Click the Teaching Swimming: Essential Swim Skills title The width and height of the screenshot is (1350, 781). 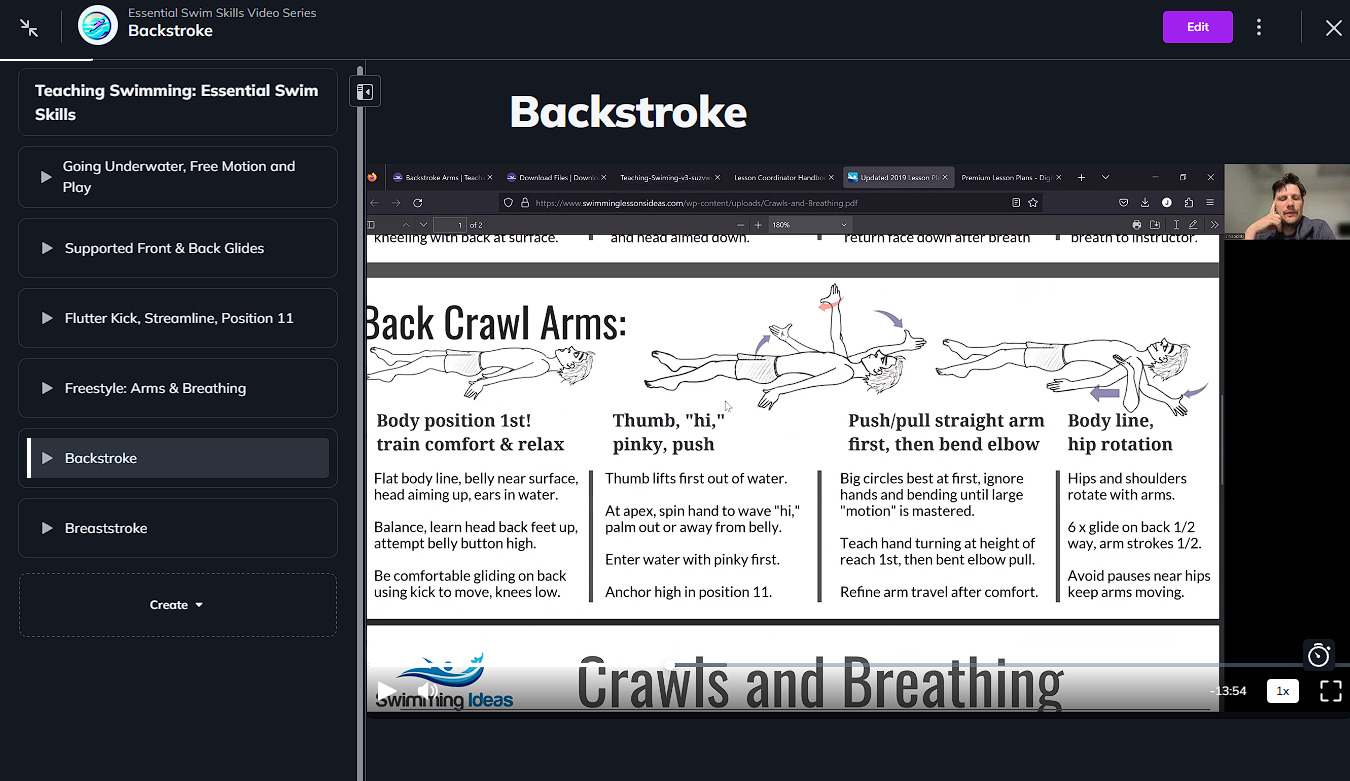point(177,101)
